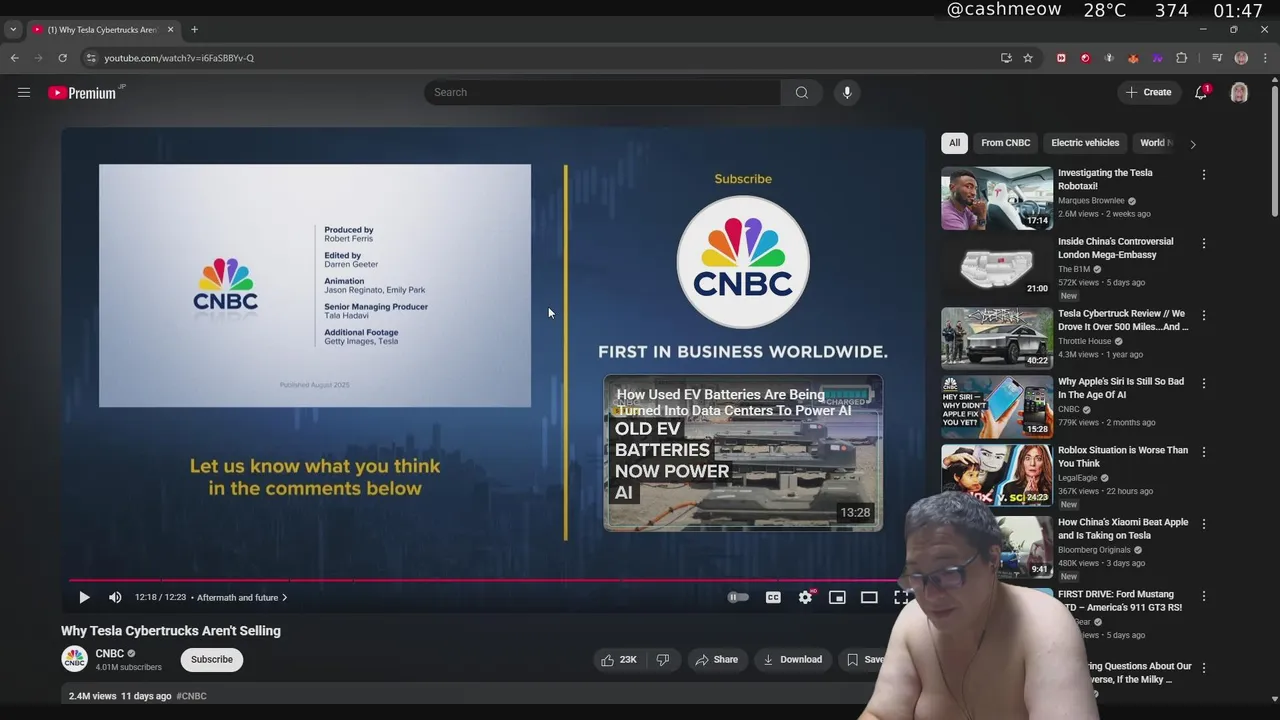This screenshot has width=1280, height=720.
Task: Download the video
Action: 792,660
